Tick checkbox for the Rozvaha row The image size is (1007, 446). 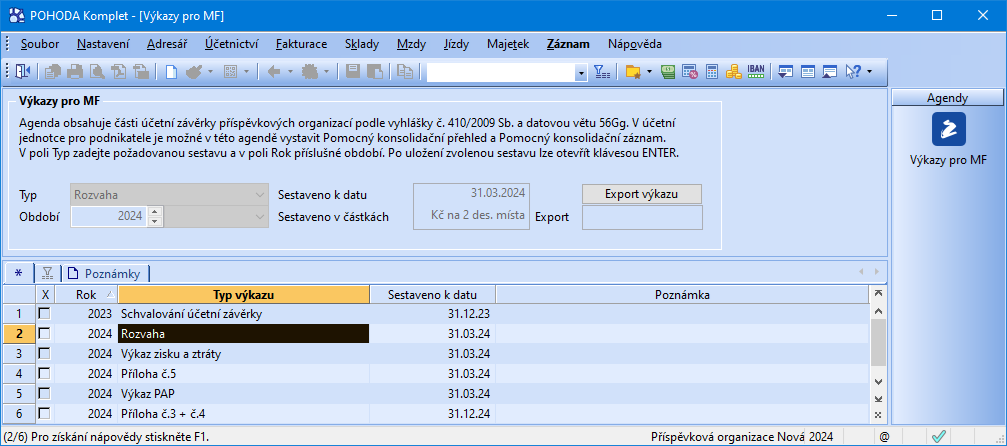(x=44, y=334)
